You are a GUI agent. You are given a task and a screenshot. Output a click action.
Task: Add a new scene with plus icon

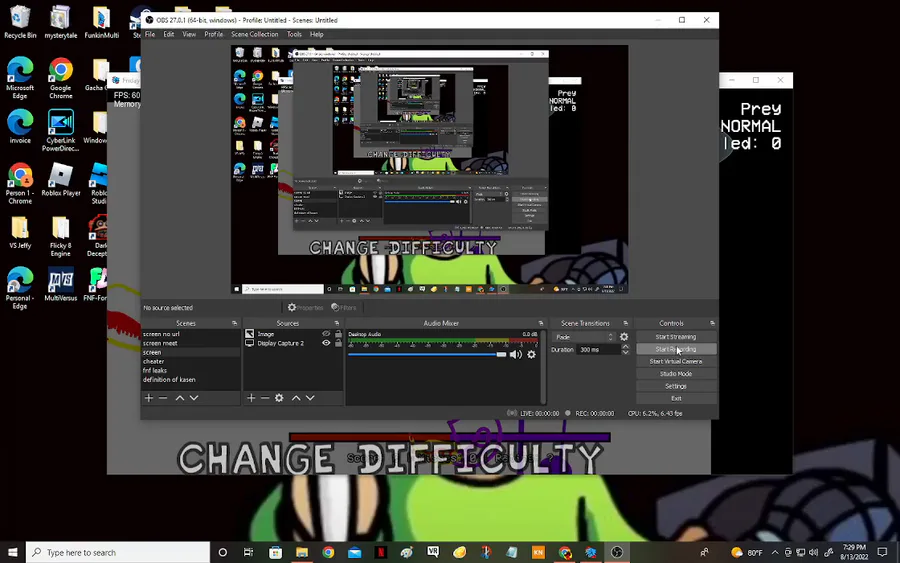click(x=149, y=398)
